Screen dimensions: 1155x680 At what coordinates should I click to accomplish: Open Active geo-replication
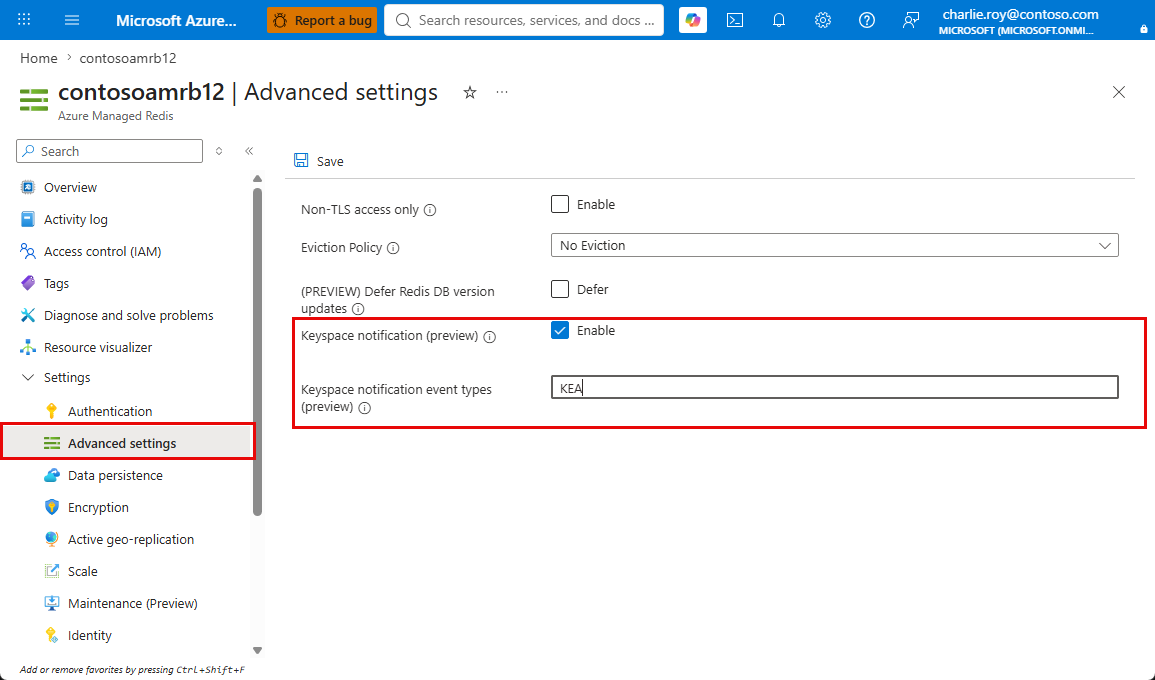pos(130,539)
